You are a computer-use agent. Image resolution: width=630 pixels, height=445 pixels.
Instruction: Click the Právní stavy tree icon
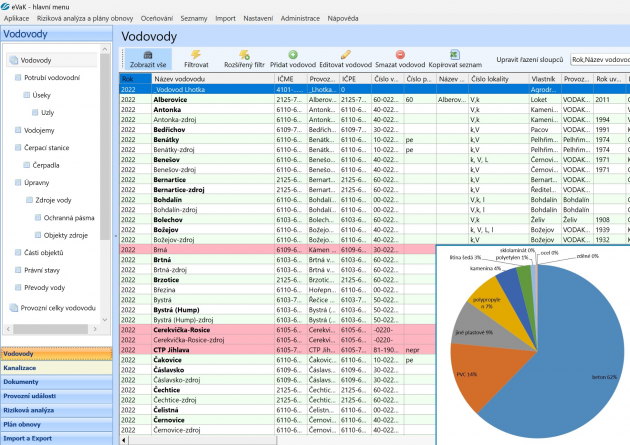18,270
